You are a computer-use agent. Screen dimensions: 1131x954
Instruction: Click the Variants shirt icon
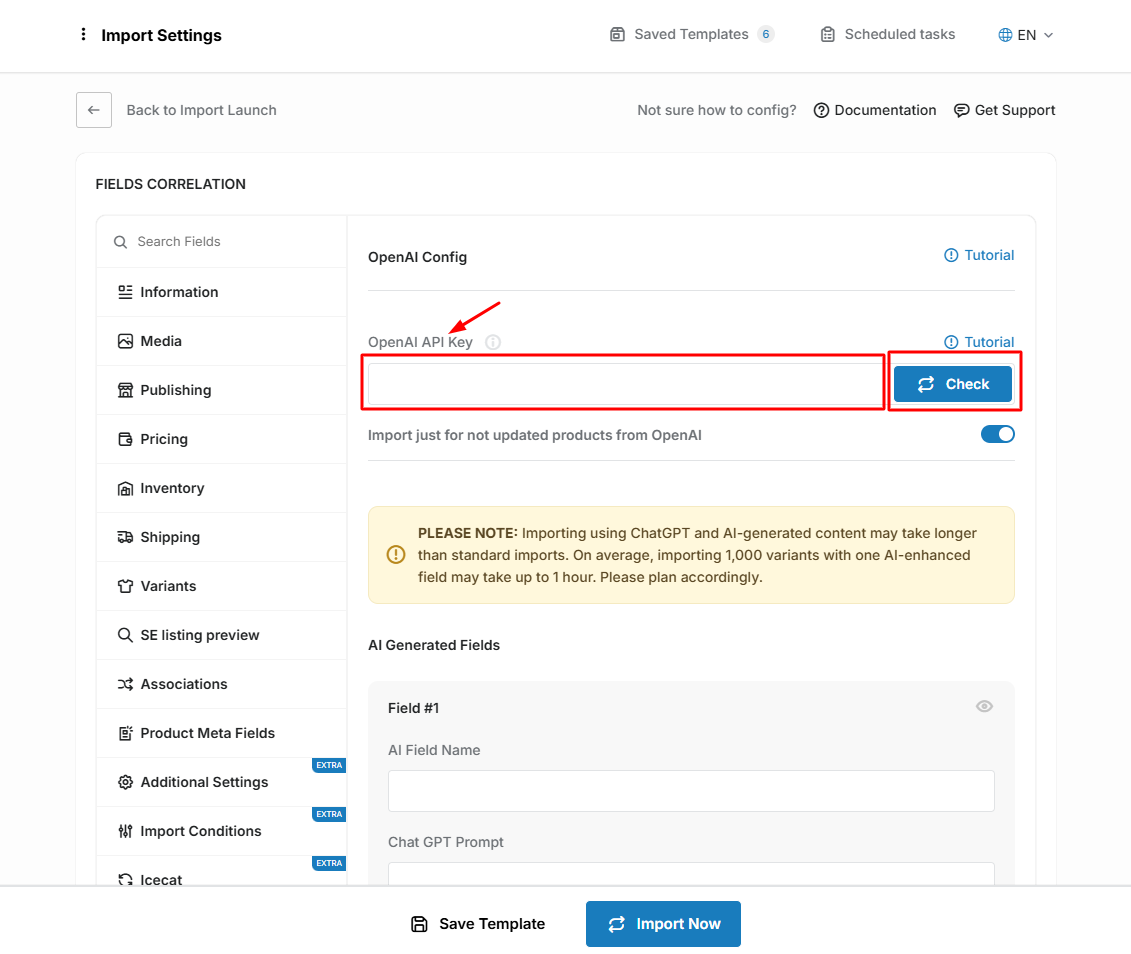(x=126, y=586)
